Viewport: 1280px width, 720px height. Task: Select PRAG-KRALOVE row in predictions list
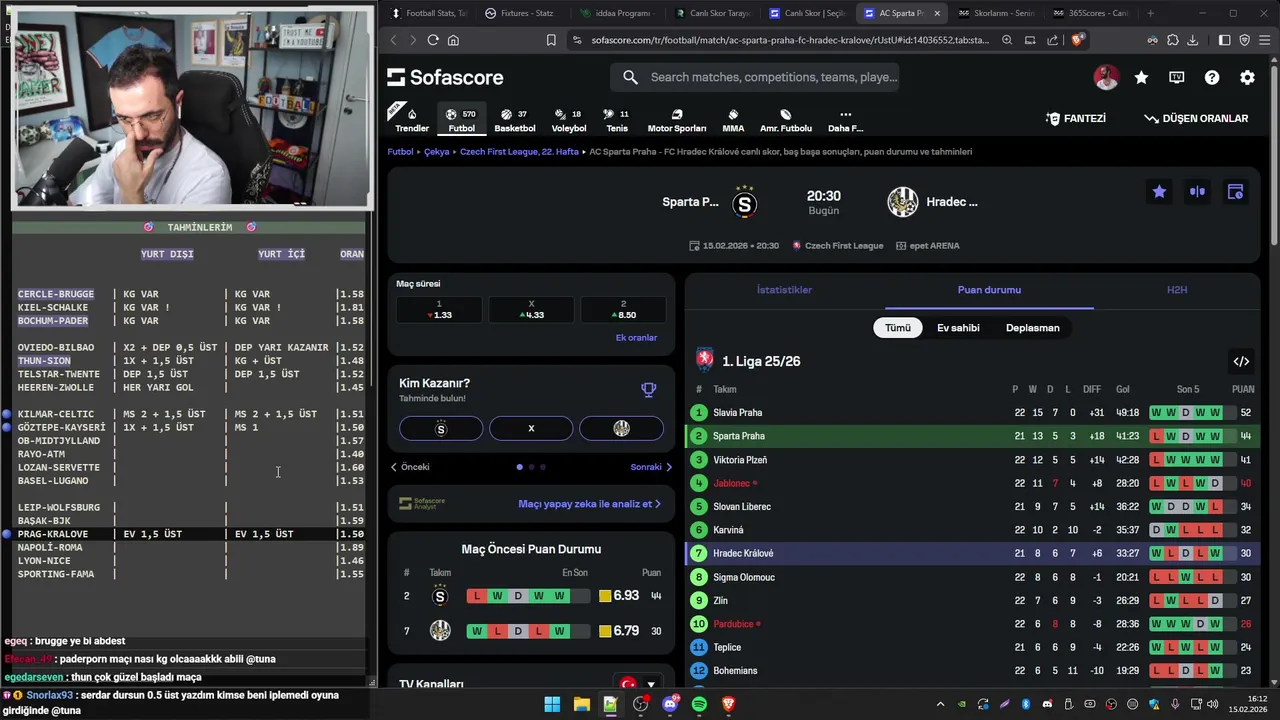coord(189,534)
